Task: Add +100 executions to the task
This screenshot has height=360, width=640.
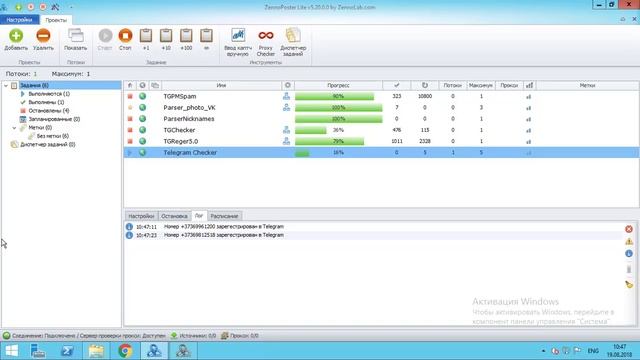Action: tap(186, 40)
